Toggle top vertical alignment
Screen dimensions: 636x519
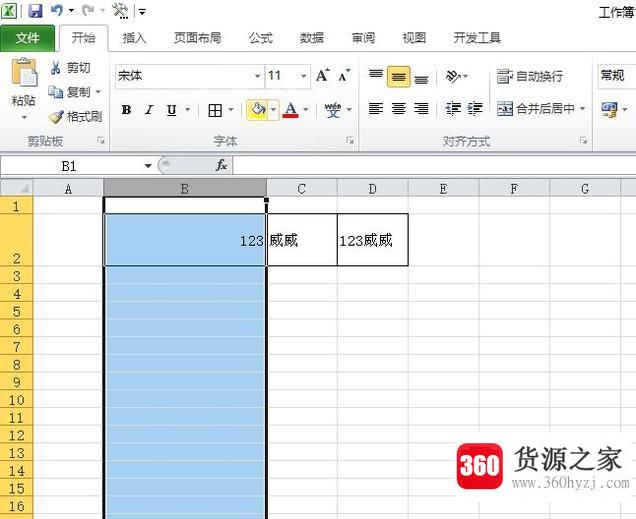[x=376, y=76]
